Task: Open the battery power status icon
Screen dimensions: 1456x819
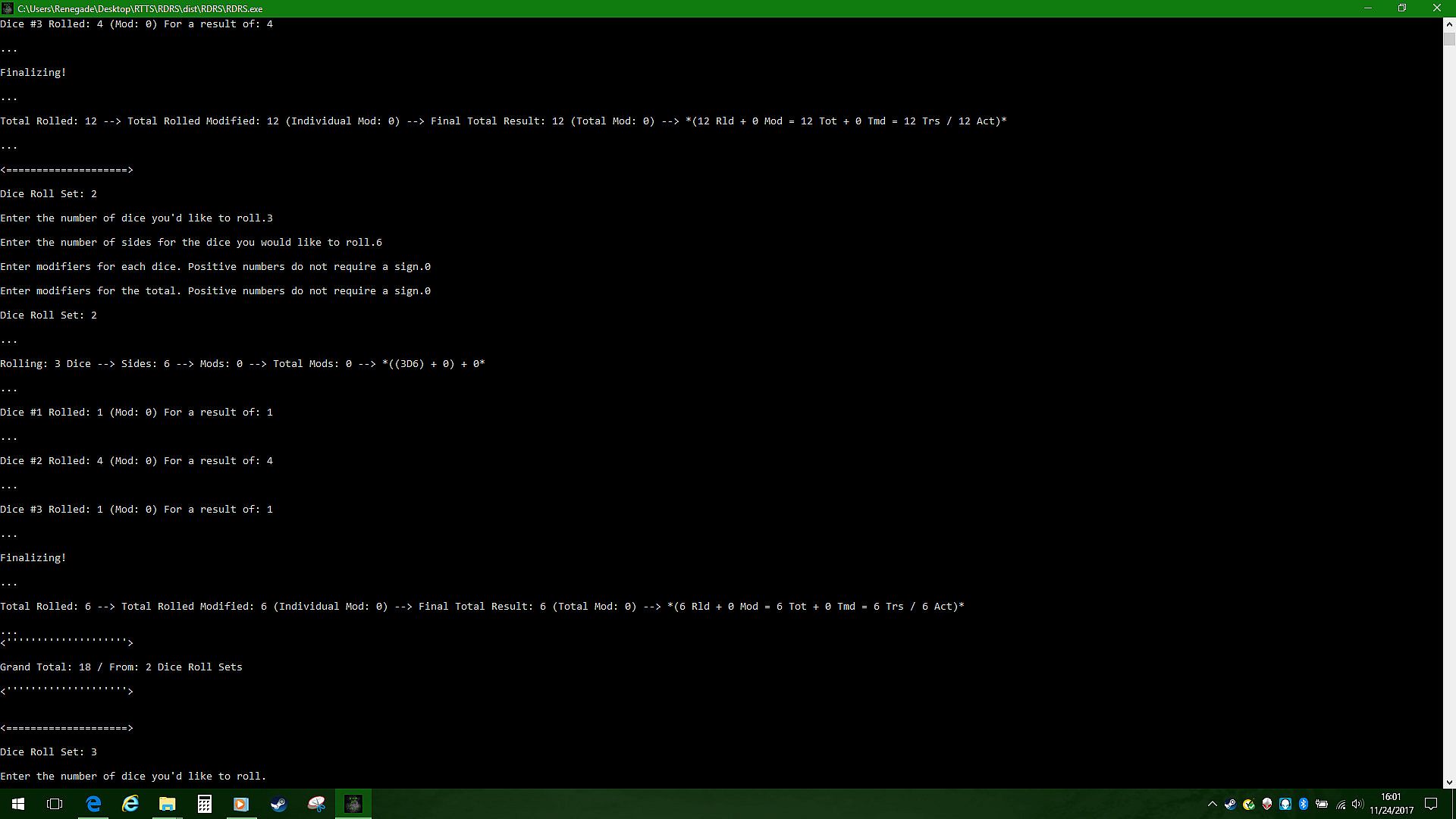Action: click(x=1322, y=804)
